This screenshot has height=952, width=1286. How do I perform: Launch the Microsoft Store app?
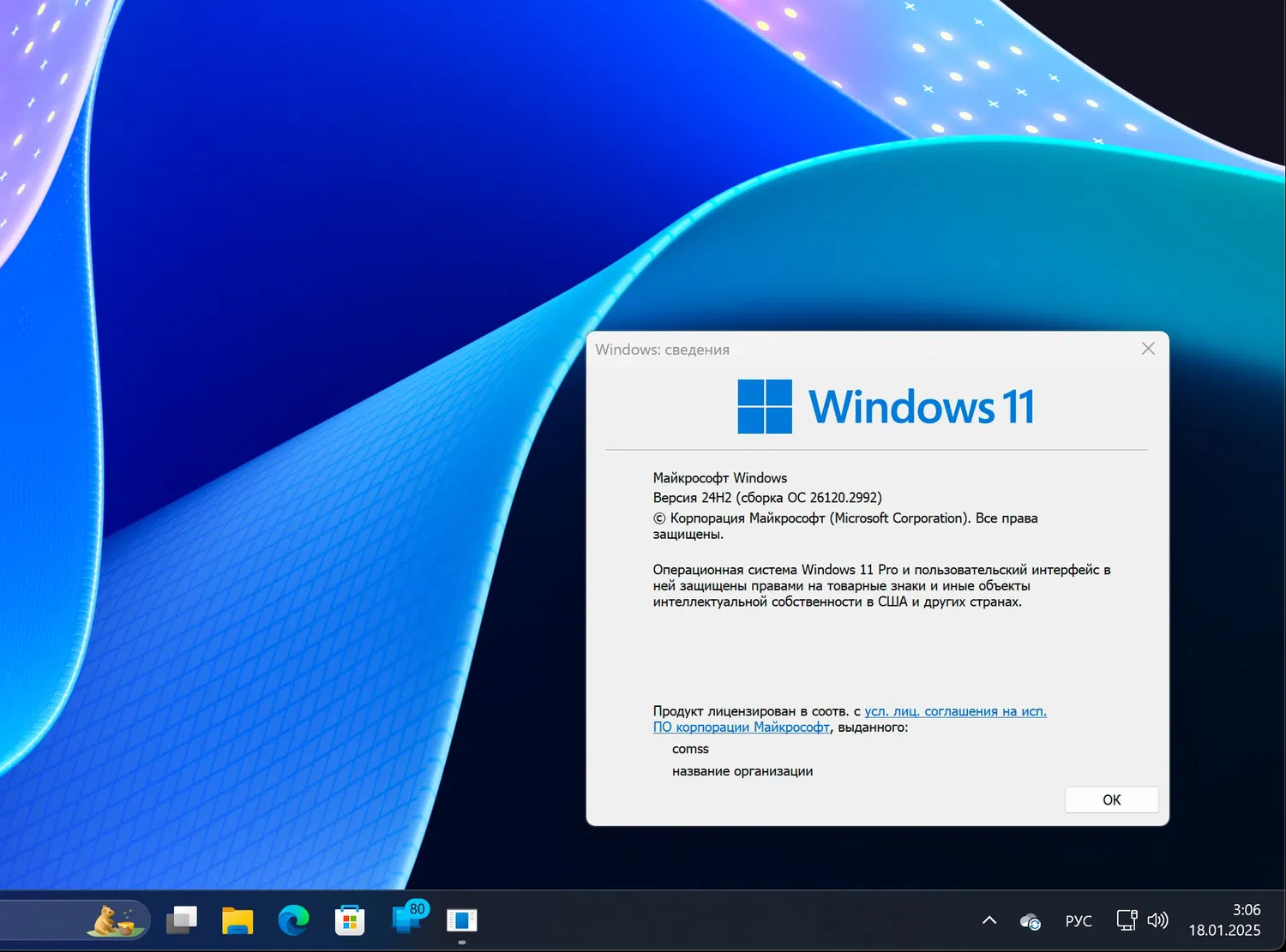point(350,919)
